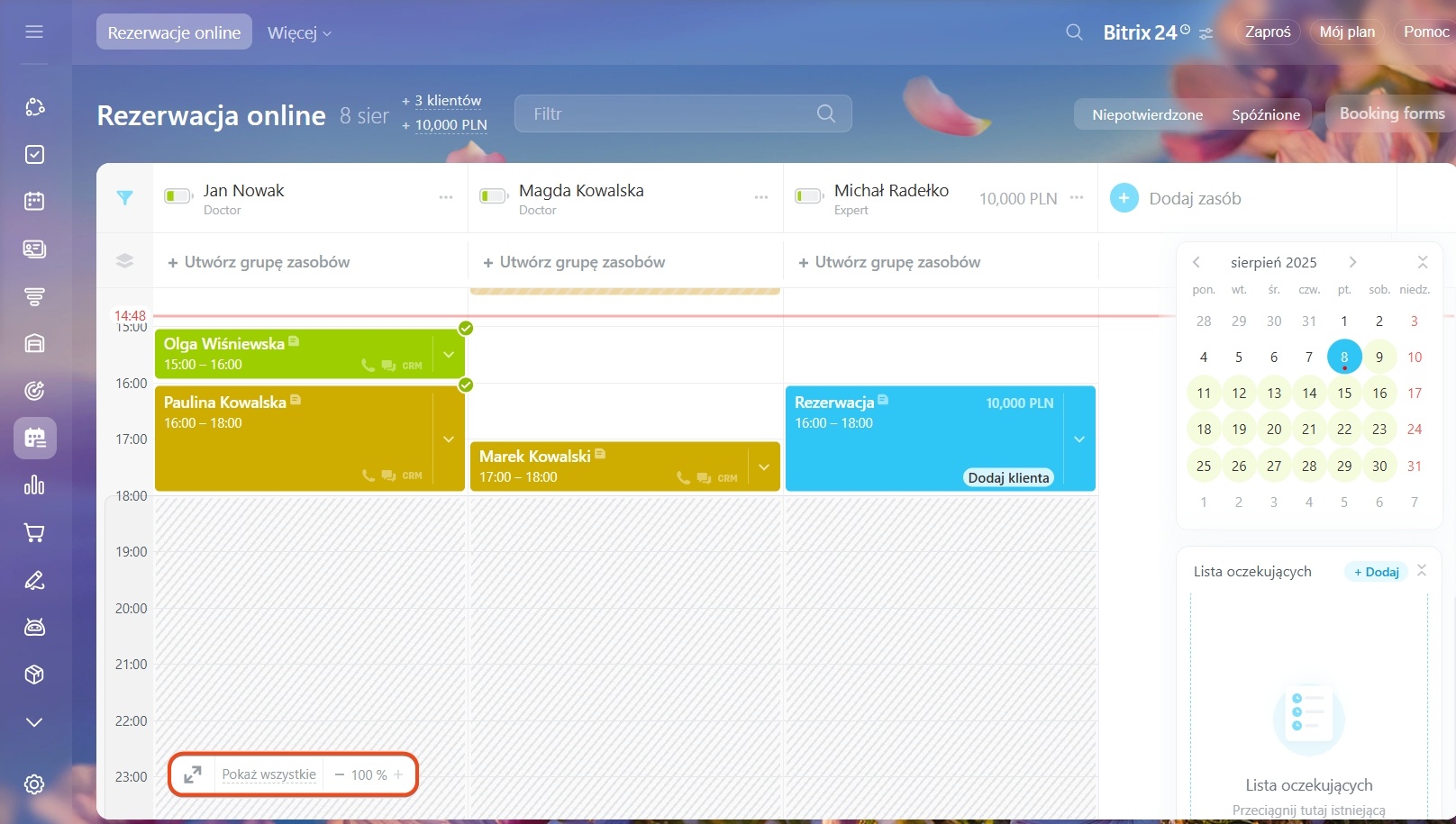1456x824 pixels.
Task: Open the bar chart analytics sidebar icon
Action: (x=34, y=485)
